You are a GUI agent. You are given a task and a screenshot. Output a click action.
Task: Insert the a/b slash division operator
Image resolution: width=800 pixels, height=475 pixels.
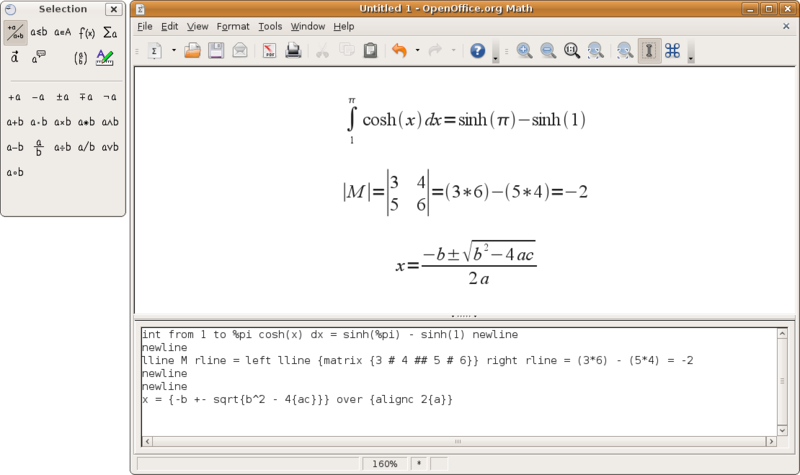coord(86,147)
